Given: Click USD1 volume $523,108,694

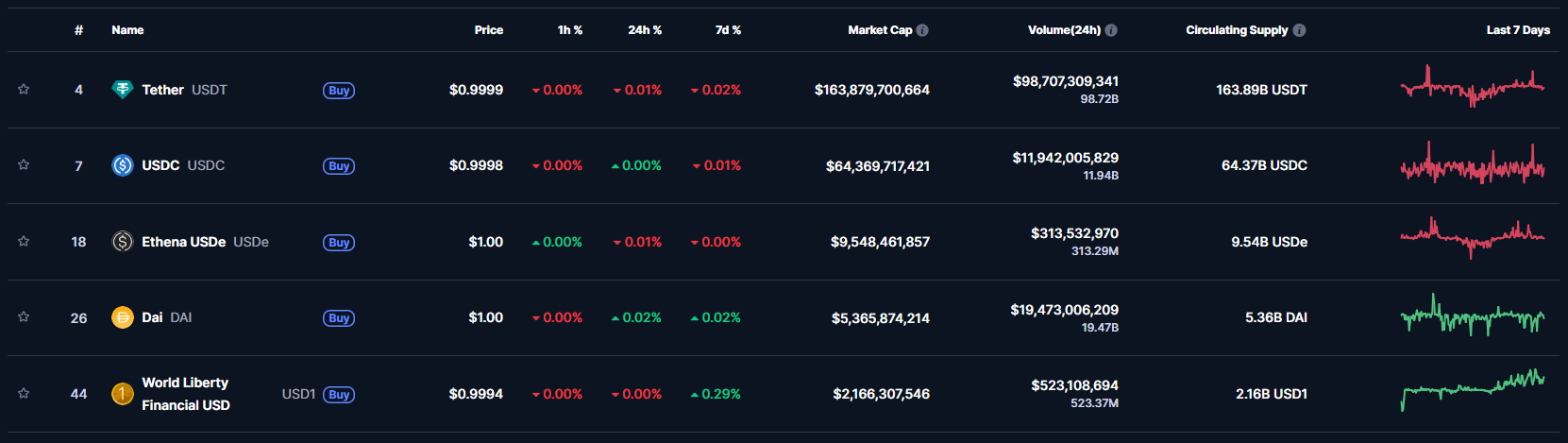Looking at the screenshot, I should (1074, 385).
